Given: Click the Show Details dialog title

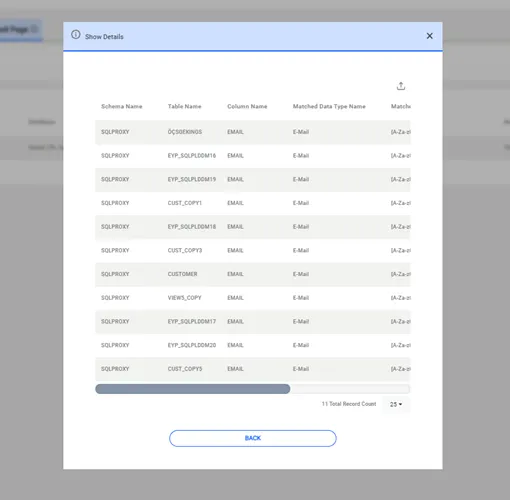Looking at the screenshot, I should (104, 37).
